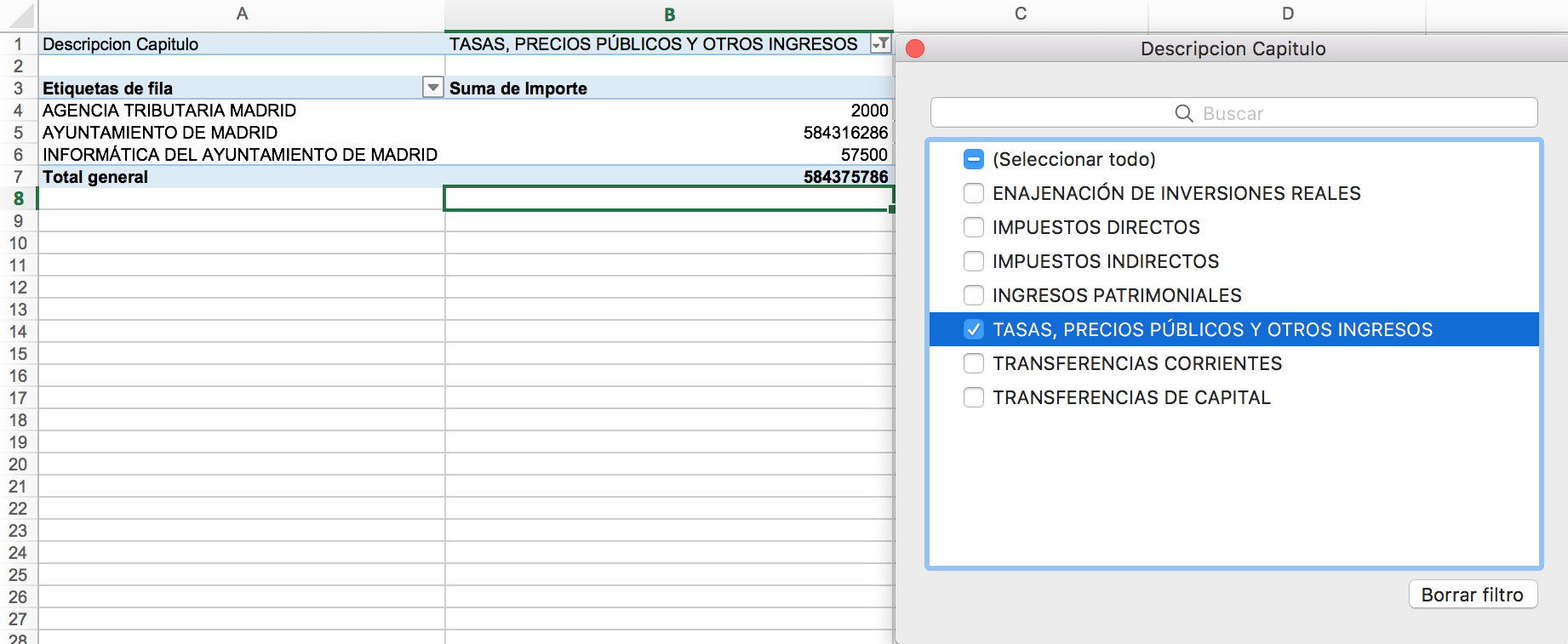This screenshot has height=644, width=1568.
Task: Select column B header
Action: (669, 14)
